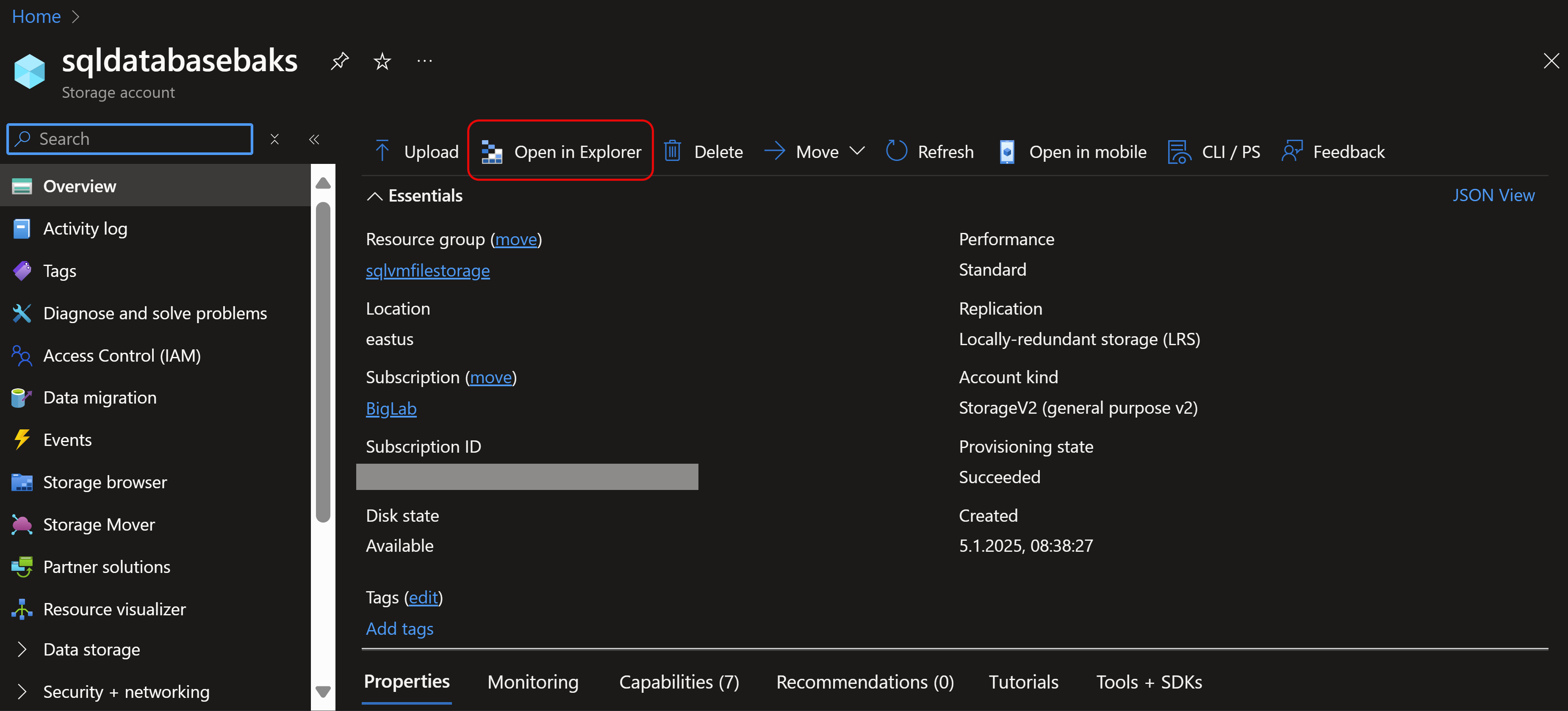Open sqlvmfilestorage resource group link
Image resolution: width=1568 pixels, height=711 pixels.
(427, 270)
